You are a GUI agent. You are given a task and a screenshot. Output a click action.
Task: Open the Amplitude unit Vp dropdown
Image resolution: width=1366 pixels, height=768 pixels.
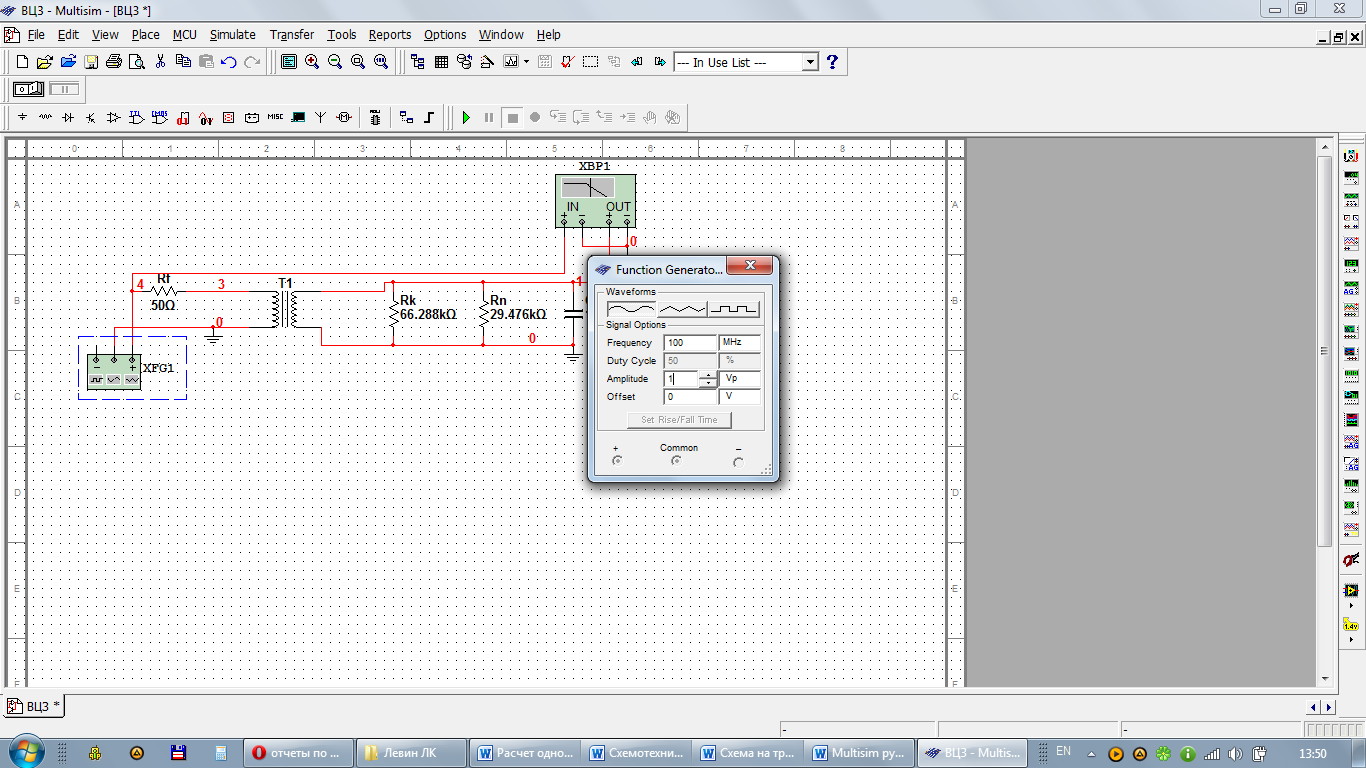click(x=740, y=379)
